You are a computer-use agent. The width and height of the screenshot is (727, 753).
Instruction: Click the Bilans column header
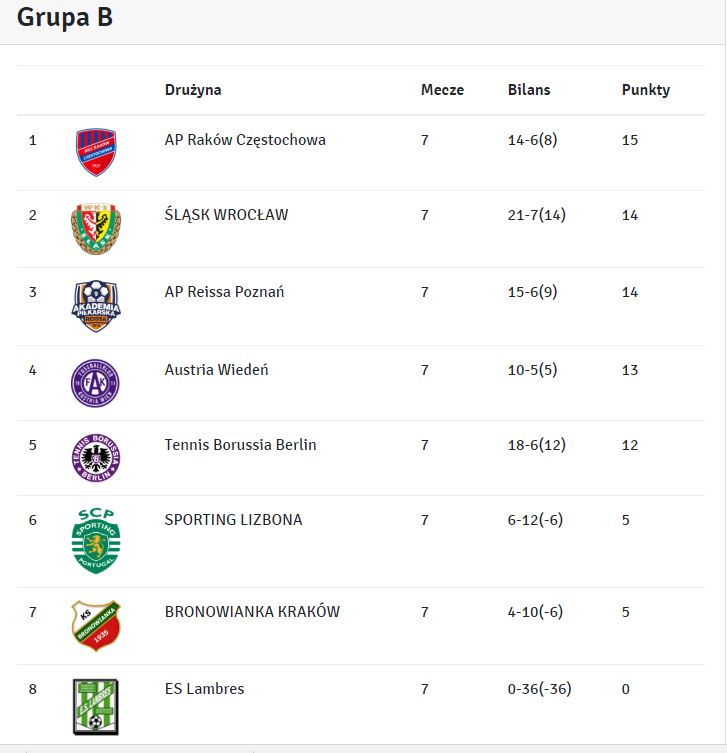(x=529, y=90)
